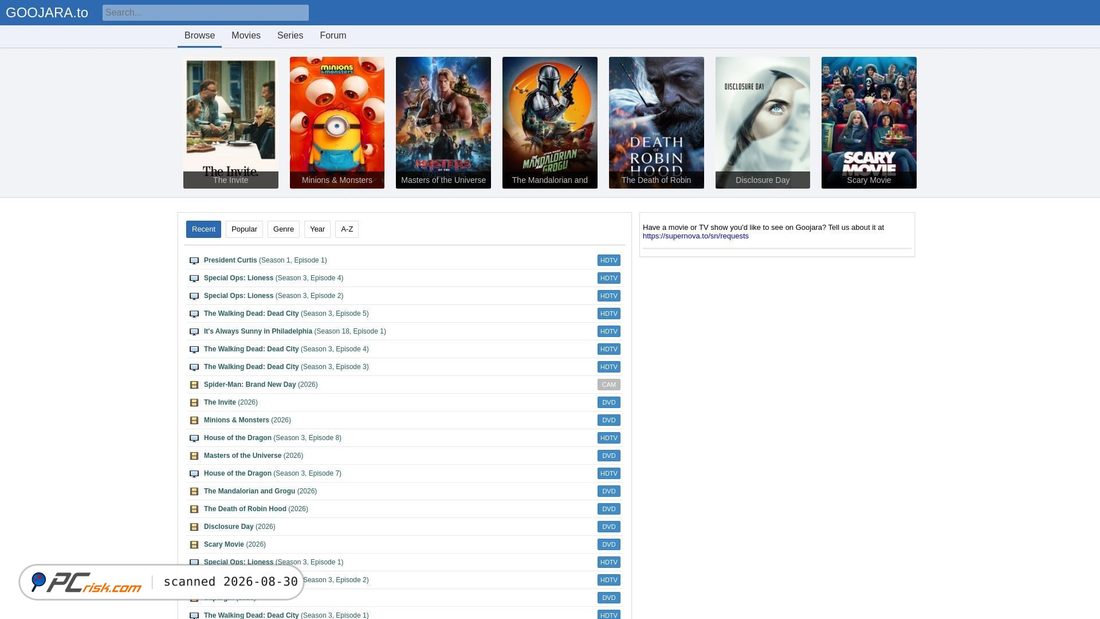The width and height of the screenshot is (1100, 619).
Task: Click TV icon beside House of the Dragon Episode 8
Action: [194, 438]
